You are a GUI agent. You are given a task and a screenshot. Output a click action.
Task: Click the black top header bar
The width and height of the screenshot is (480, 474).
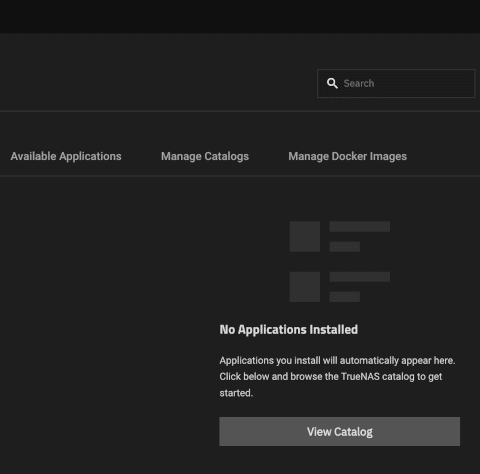240,16
